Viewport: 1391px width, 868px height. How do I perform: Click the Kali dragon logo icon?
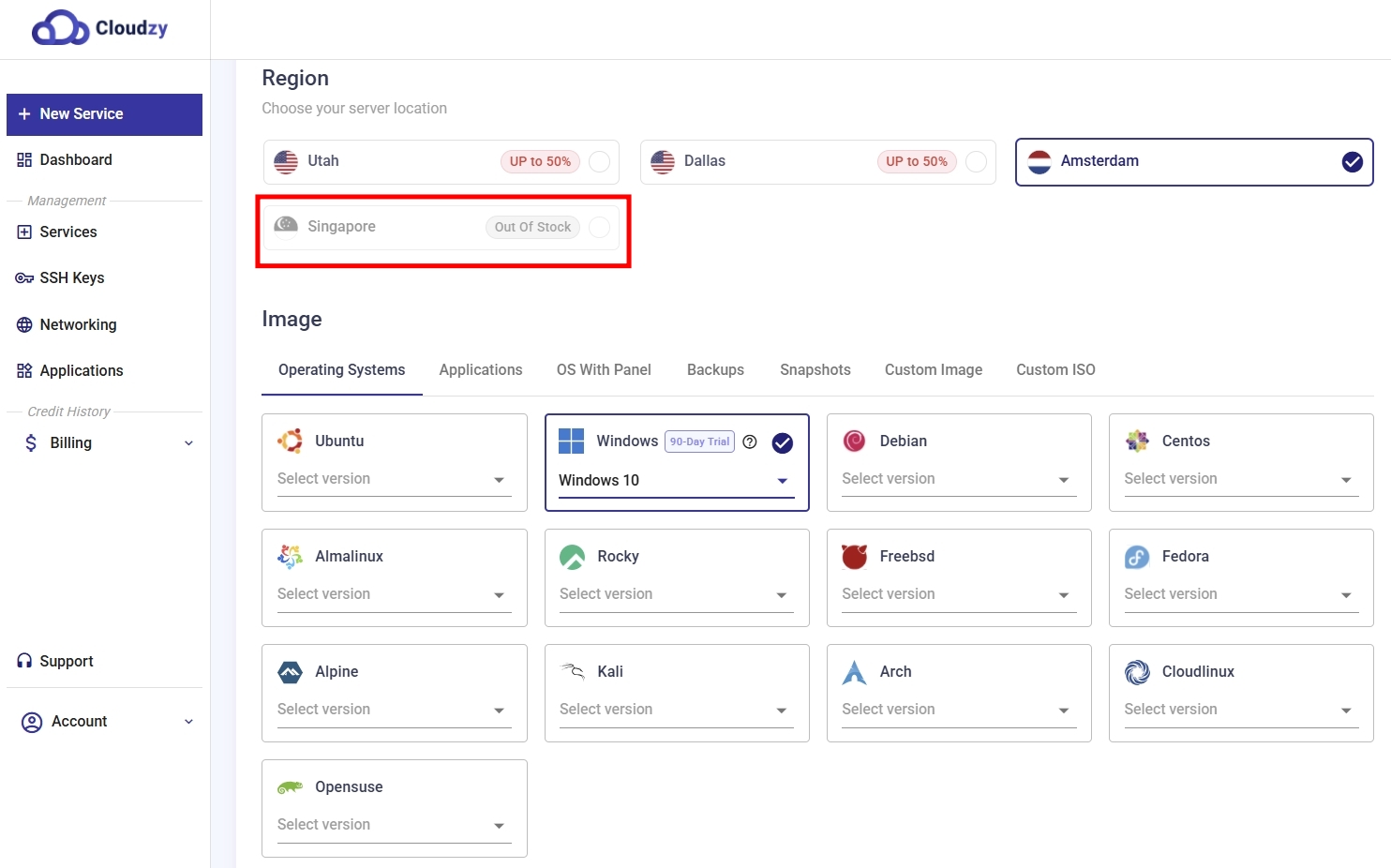click(x=572, y=671)
